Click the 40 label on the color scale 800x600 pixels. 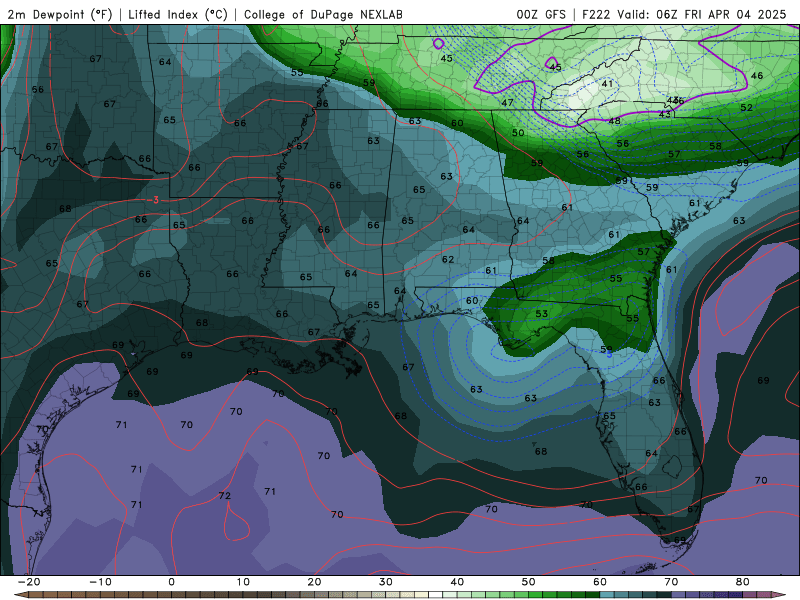tap(457, 582)
